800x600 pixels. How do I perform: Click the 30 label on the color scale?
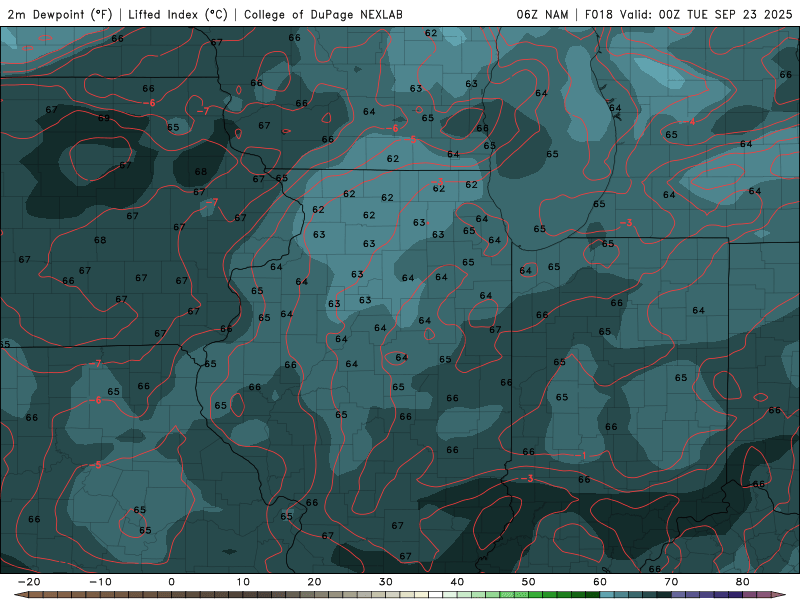tap(386, 582)
